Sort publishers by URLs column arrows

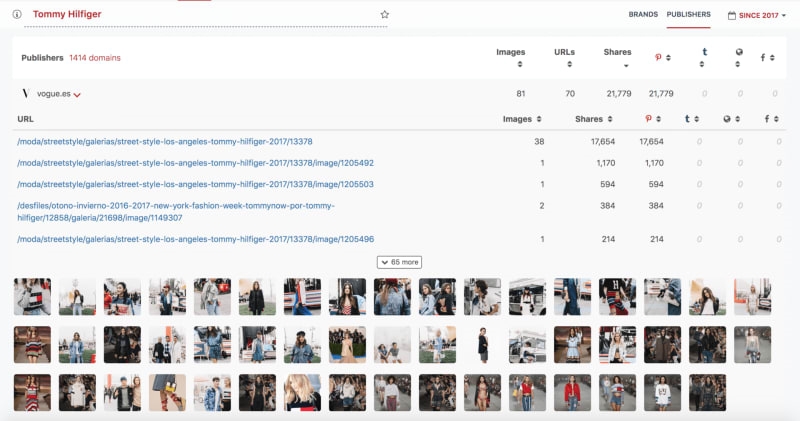pyautogui.click(x=569, y=64)
